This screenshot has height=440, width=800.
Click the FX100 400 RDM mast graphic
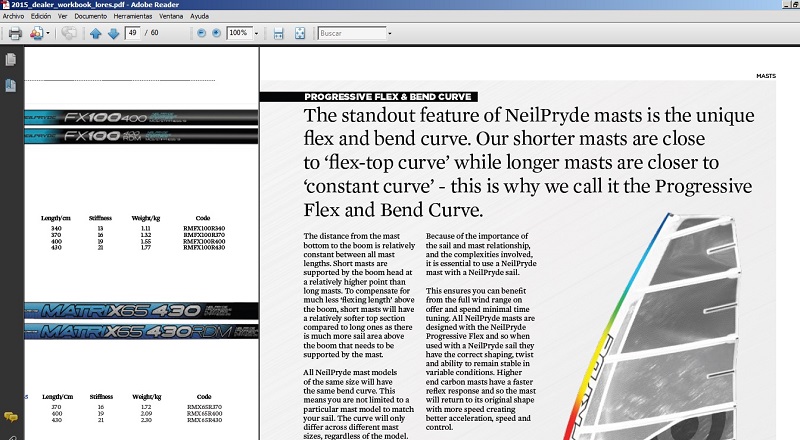141,136
